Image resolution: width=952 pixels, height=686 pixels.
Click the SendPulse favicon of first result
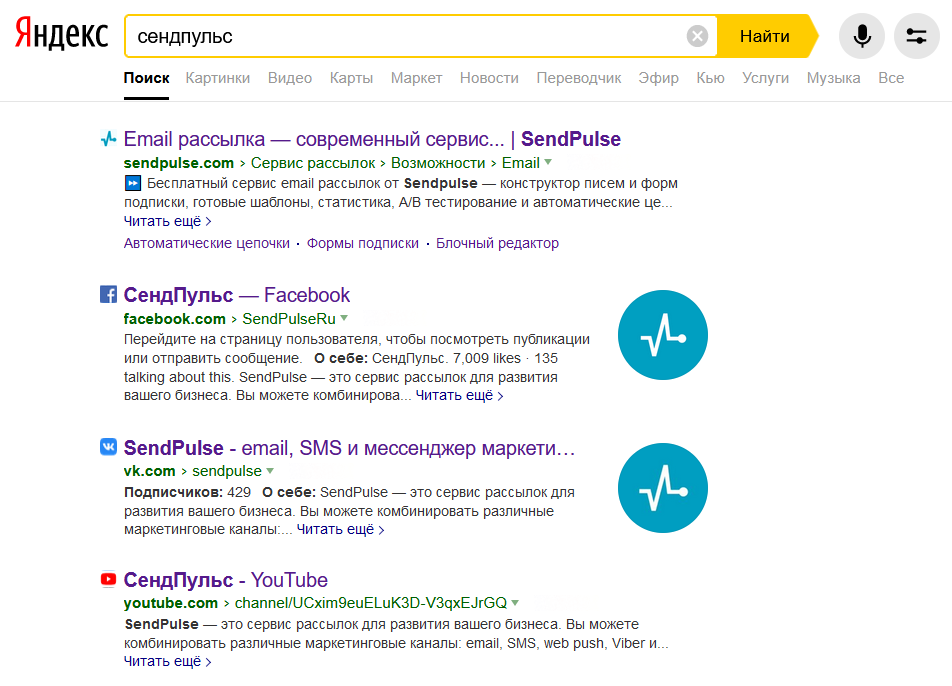pyautogui.click(x=108, y=139)
